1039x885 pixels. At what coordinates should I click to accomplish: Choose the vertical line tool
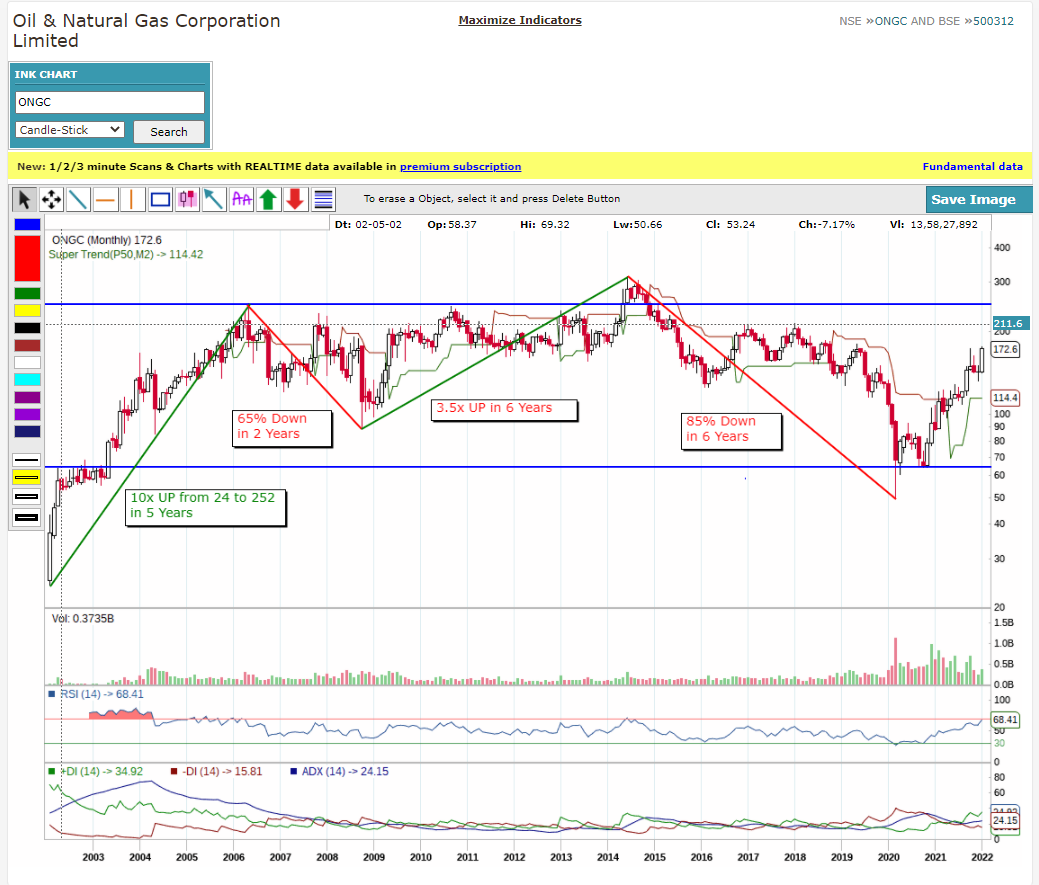[133, 199]
